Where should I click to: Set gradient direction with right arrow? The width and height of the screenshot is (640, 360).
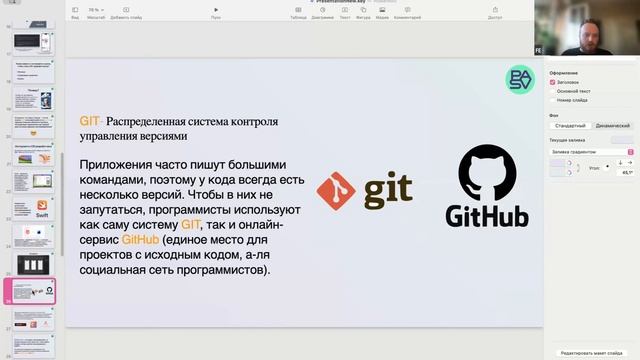tap(630, 163)
